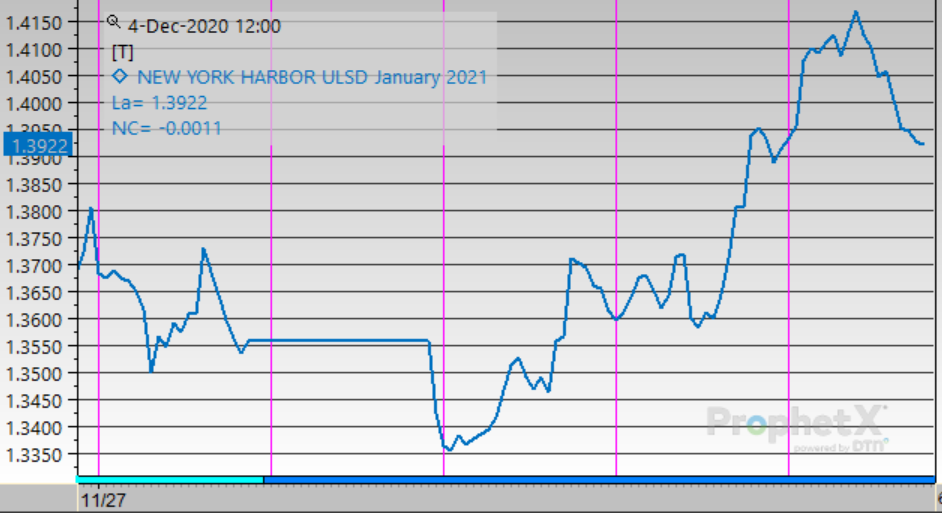Select the blue 1.3922 current price tag
This screenshot has width=942, height=513.
pos(36,146)
